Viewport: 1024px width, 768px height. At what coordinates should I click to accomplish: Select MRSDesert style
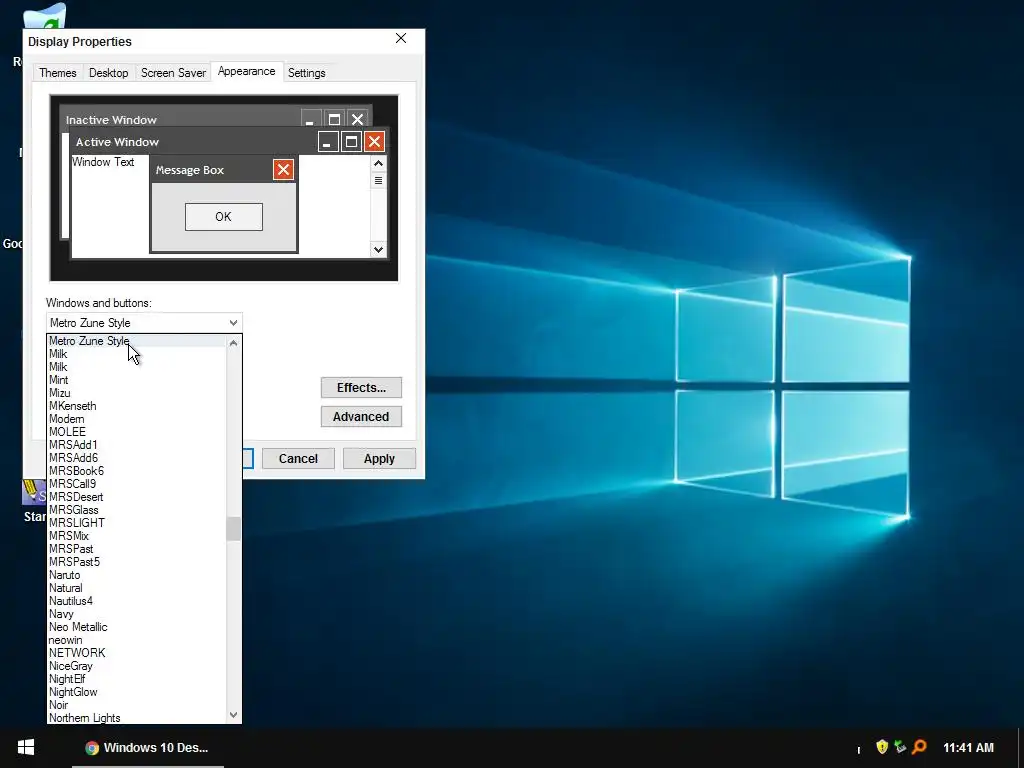(136, 497)
